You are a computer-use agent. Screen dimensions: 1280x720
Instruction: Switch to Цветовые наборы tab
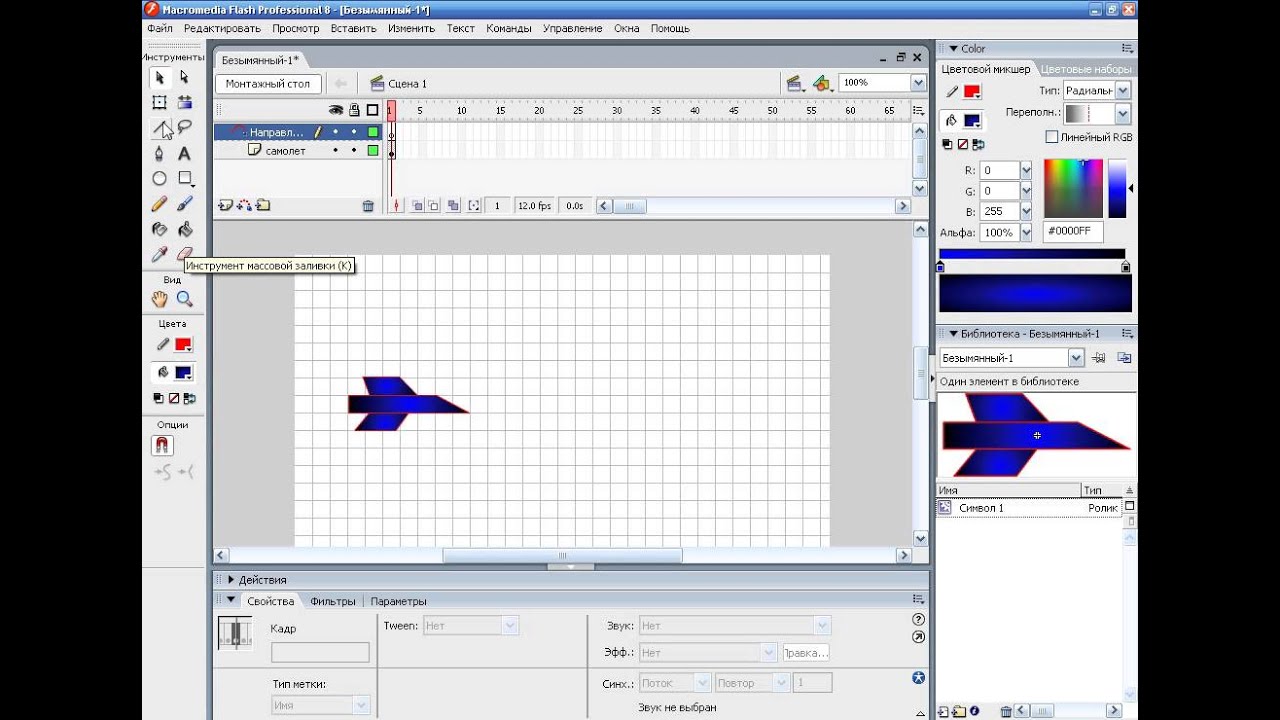[1086, 69]
